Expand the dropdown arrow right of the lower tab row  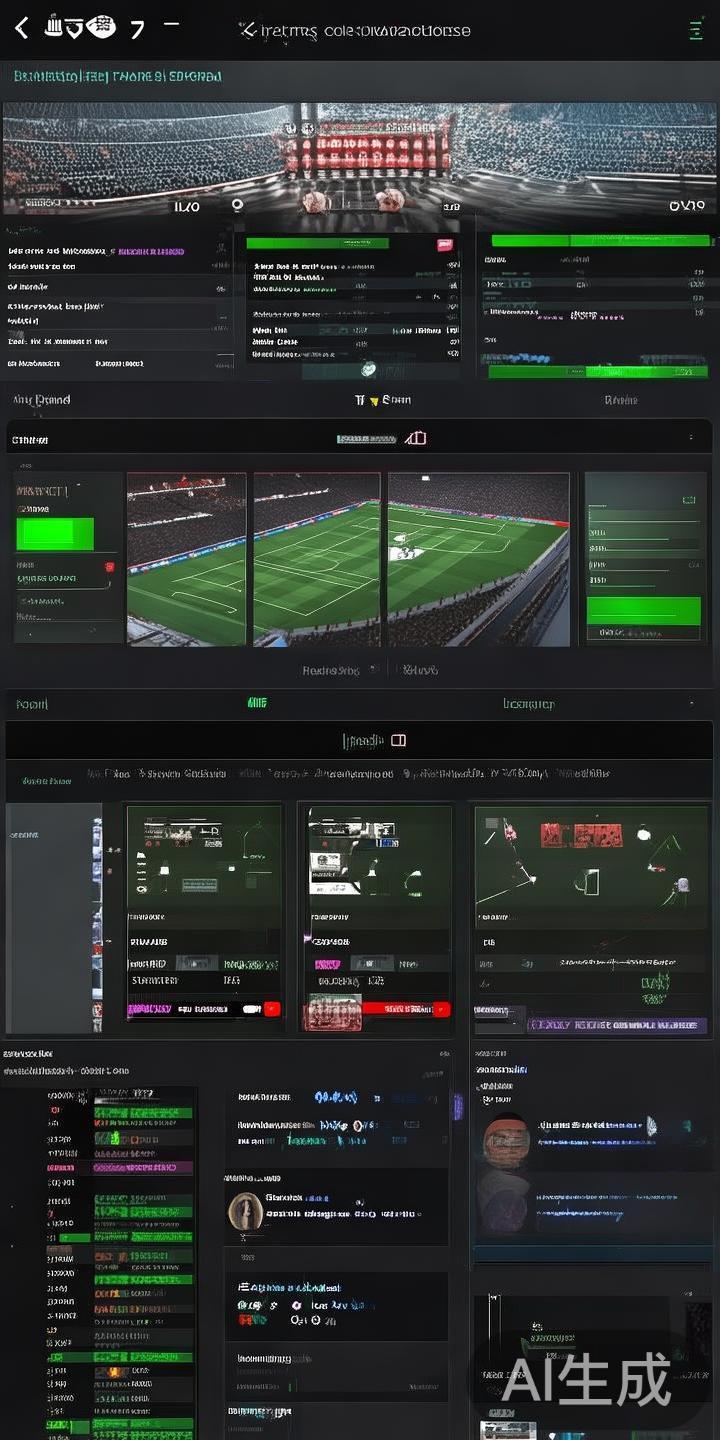[x=691, y=704]
